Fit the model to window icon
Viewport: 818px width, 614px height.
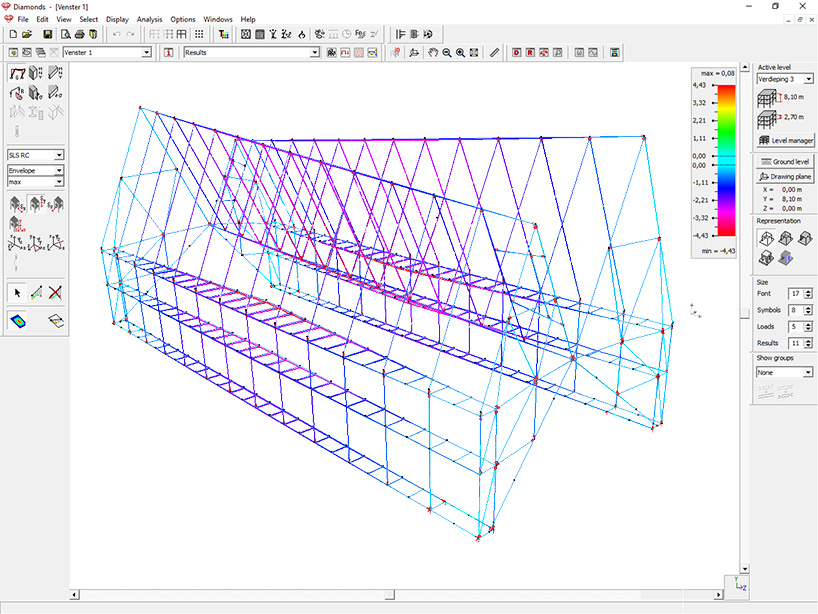tap(474, 52)
